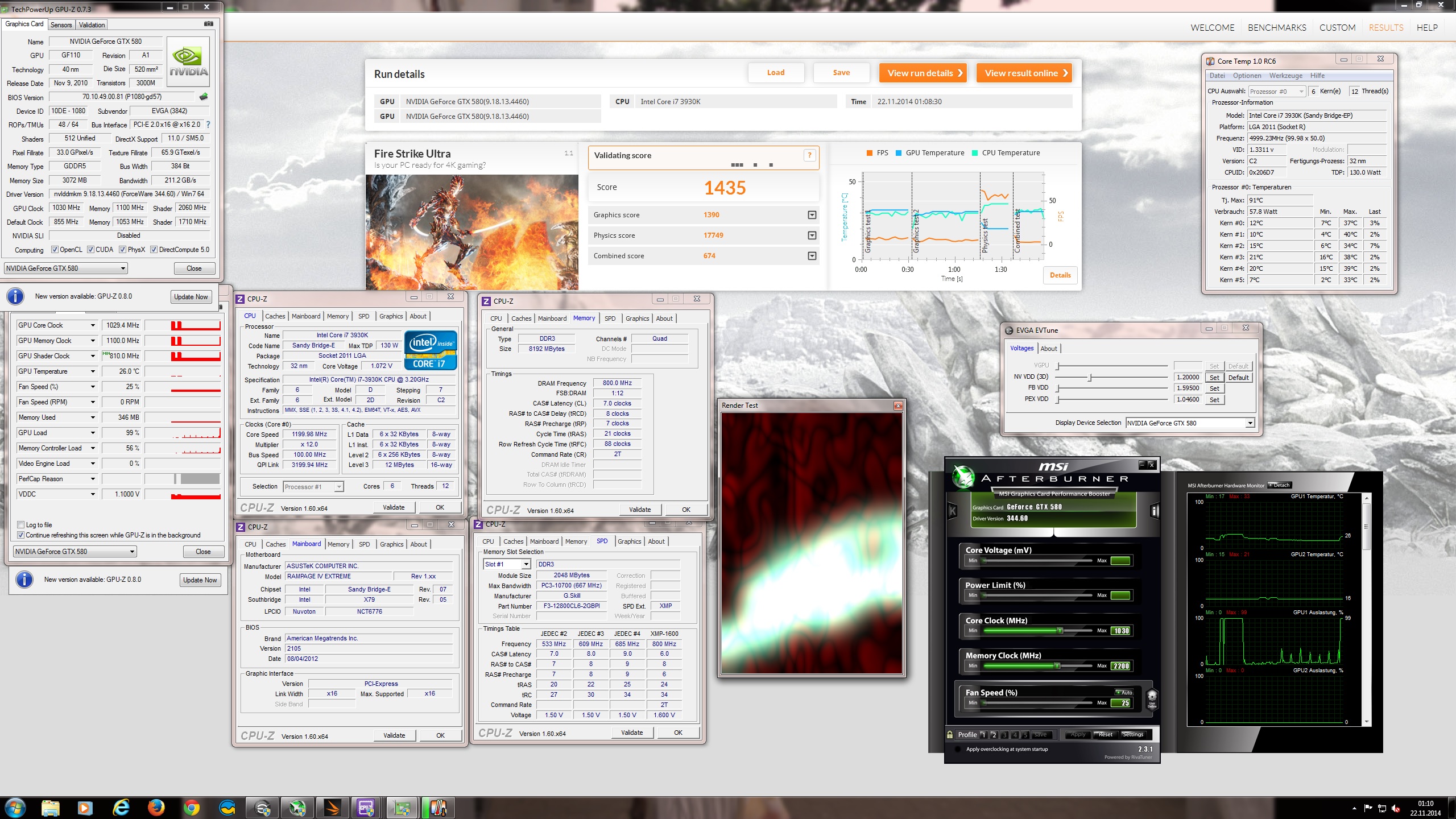Toggle Apply overclocking at system startup

957,749
